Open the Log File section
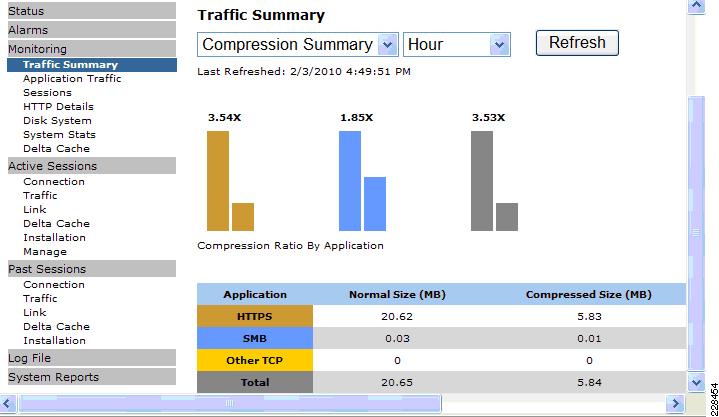Image resolution: width=719 pixels, height=417 pixels. [92, 358]
